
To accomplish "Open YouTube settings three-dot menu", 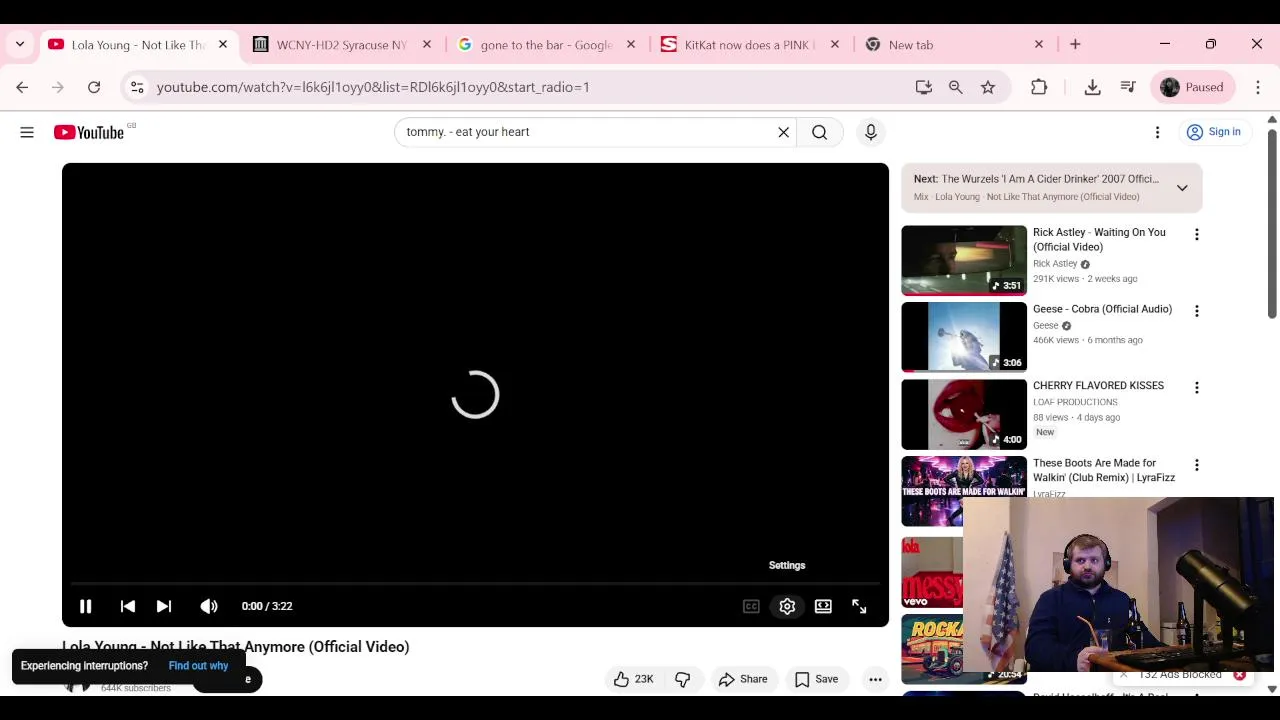I will (x=1158, y=132).
